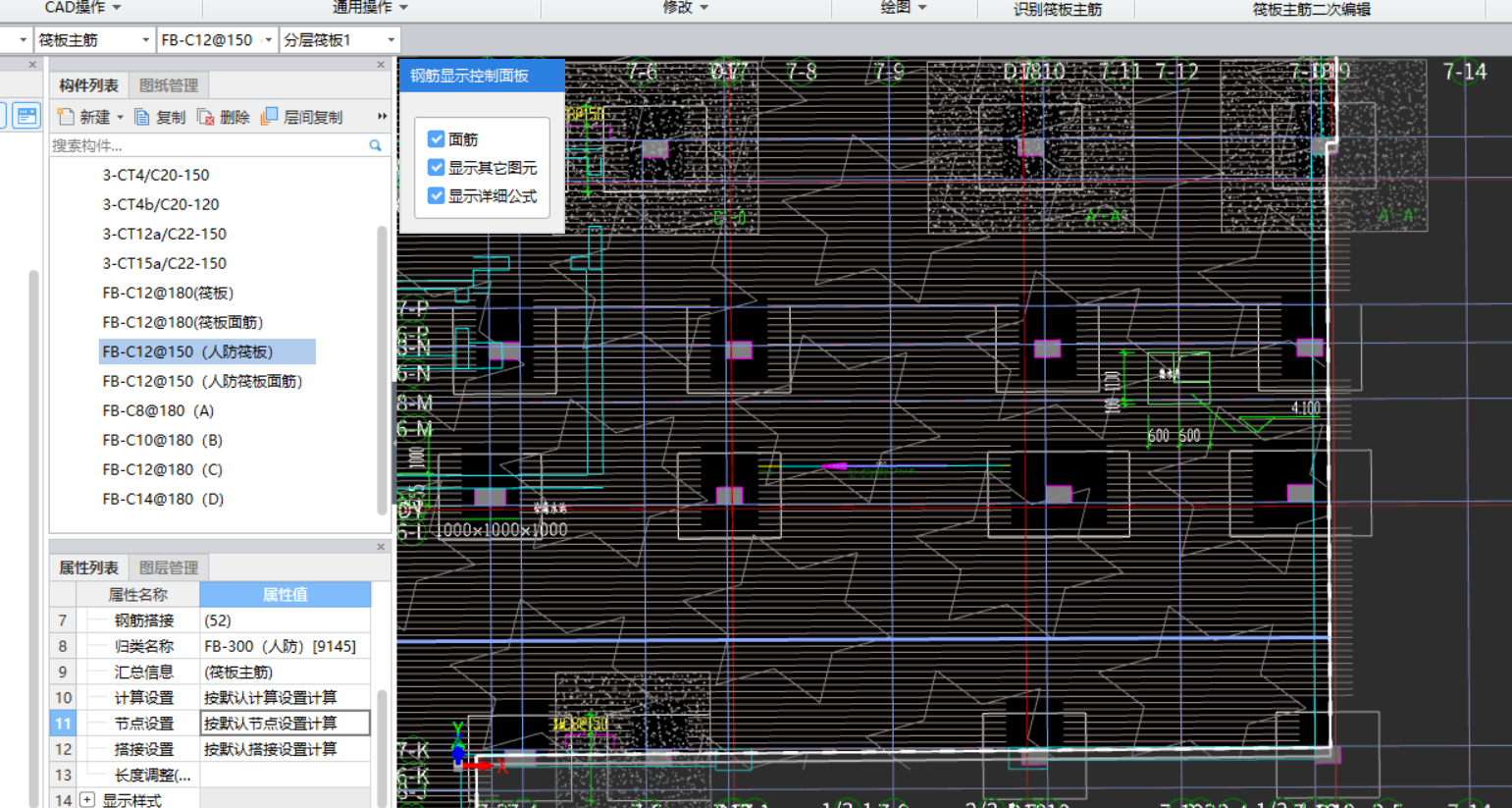Image resolution: width=1512 pixels, height=808 pixels.
Task: Click the 层间复制 inter-floor copy icon
Action: point(269,117)
